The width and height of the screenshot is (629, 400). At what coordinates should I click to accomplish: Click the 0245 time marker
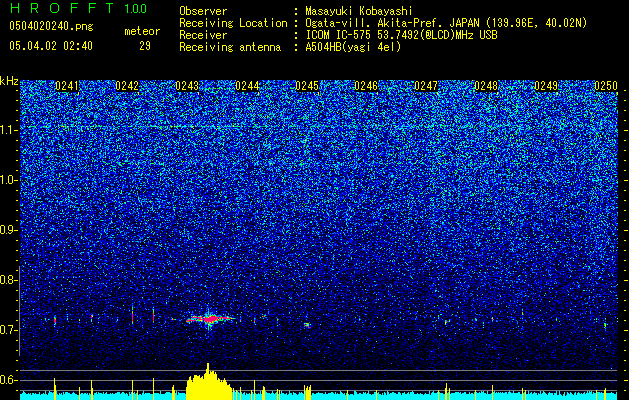[307, 86]
